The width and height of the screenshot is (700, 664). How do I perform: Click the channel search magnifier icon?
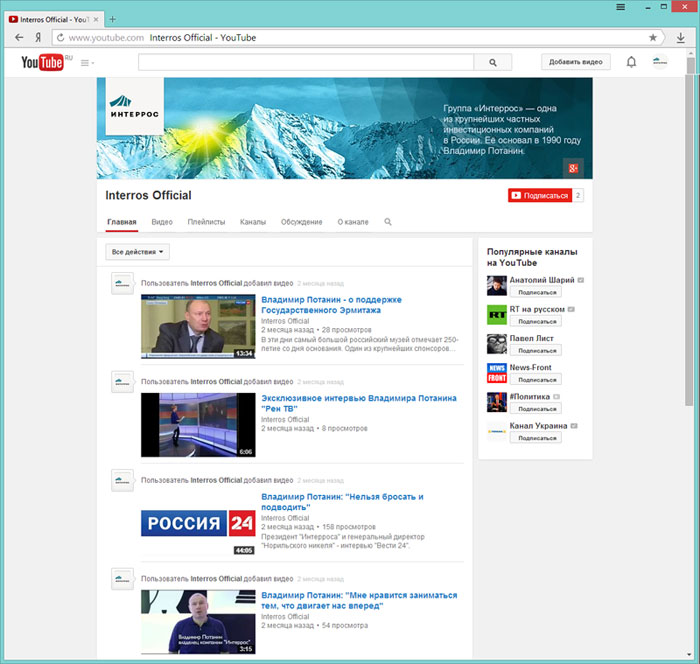[x=388, y=222]
